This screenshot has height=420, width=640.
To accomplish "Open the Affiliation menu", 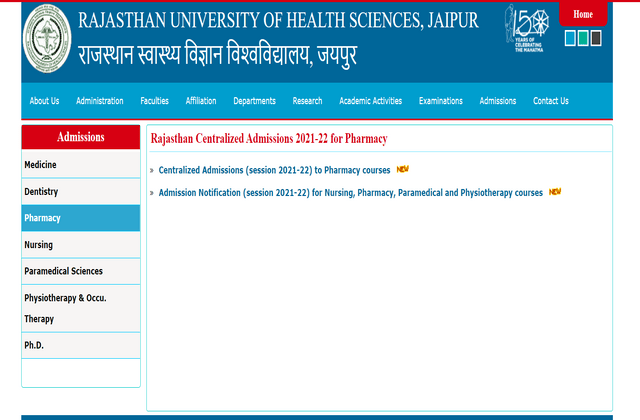I will [x=201, y=101].
